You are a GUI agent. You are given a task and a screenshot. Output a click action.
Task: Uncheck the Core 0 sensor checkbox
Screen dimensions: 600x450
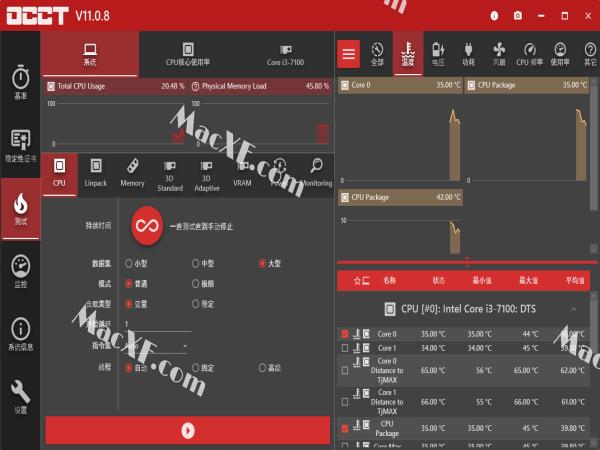pyautogui.click(x=345, y=334)
